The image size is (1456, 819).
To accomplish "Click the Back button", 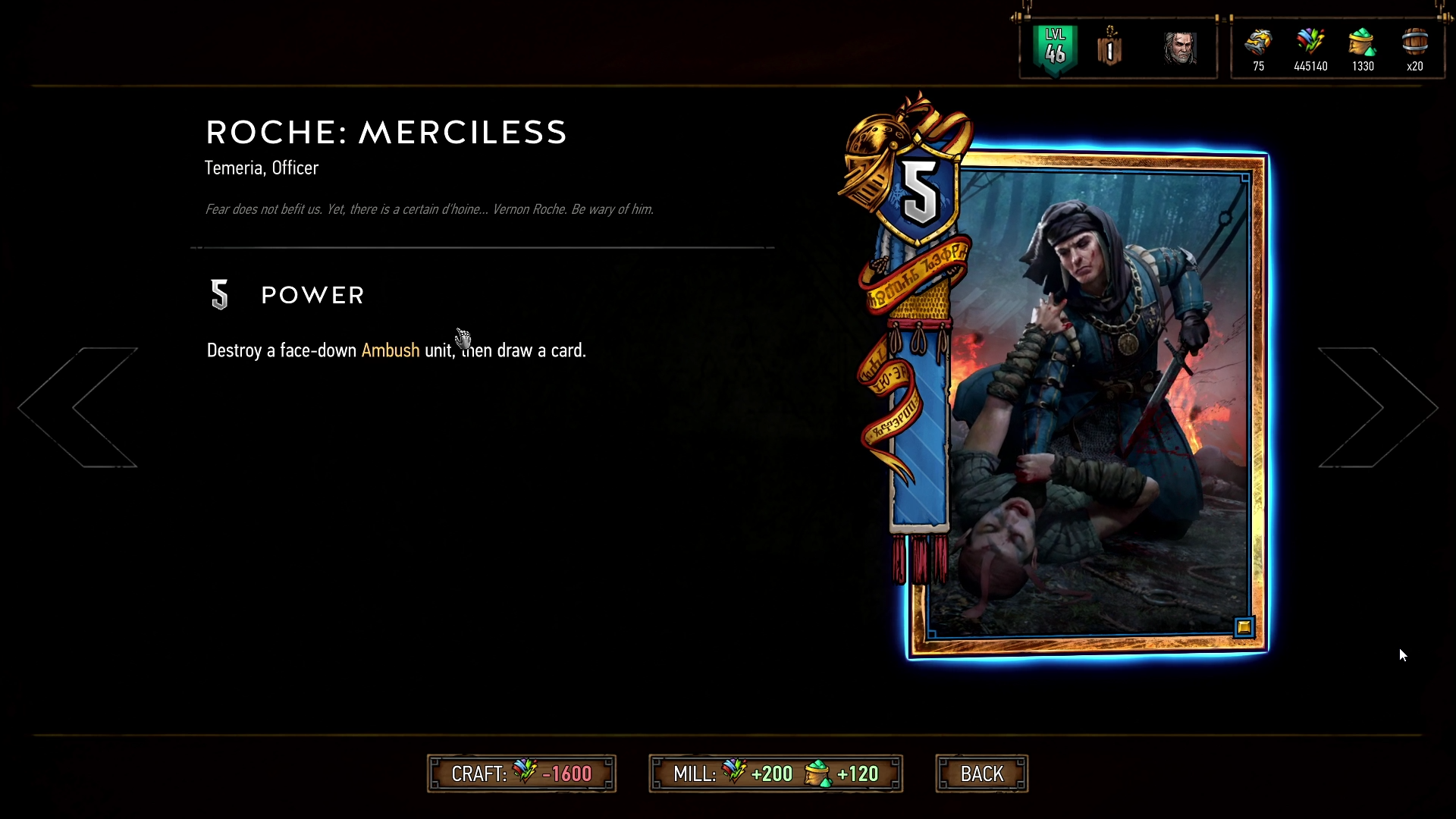I will click(982, 773).
